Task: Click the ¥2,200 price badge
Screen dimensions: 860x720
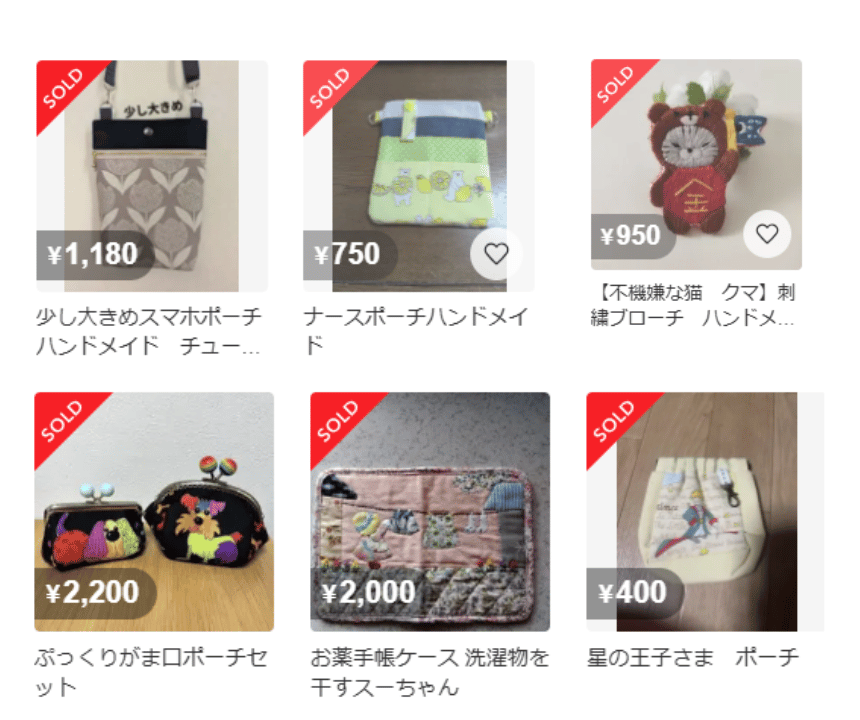Action: coord(95,593)
